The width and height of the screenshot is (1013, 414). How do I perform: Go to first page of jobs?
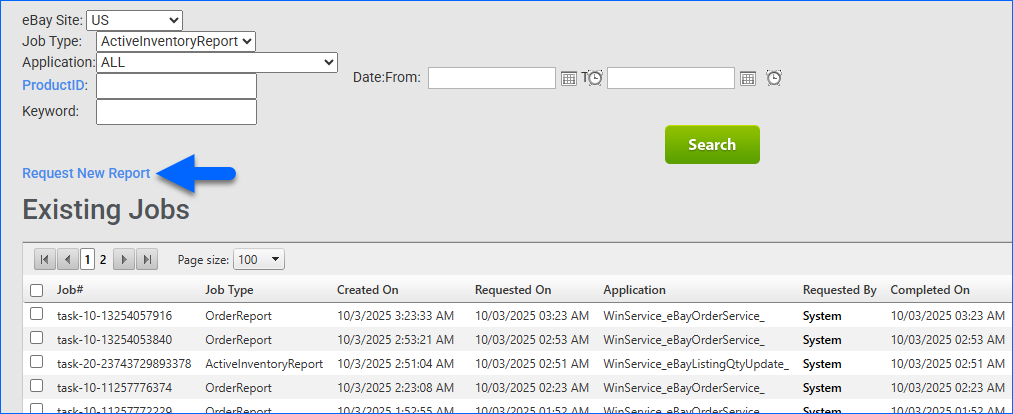tap(45, 260)
